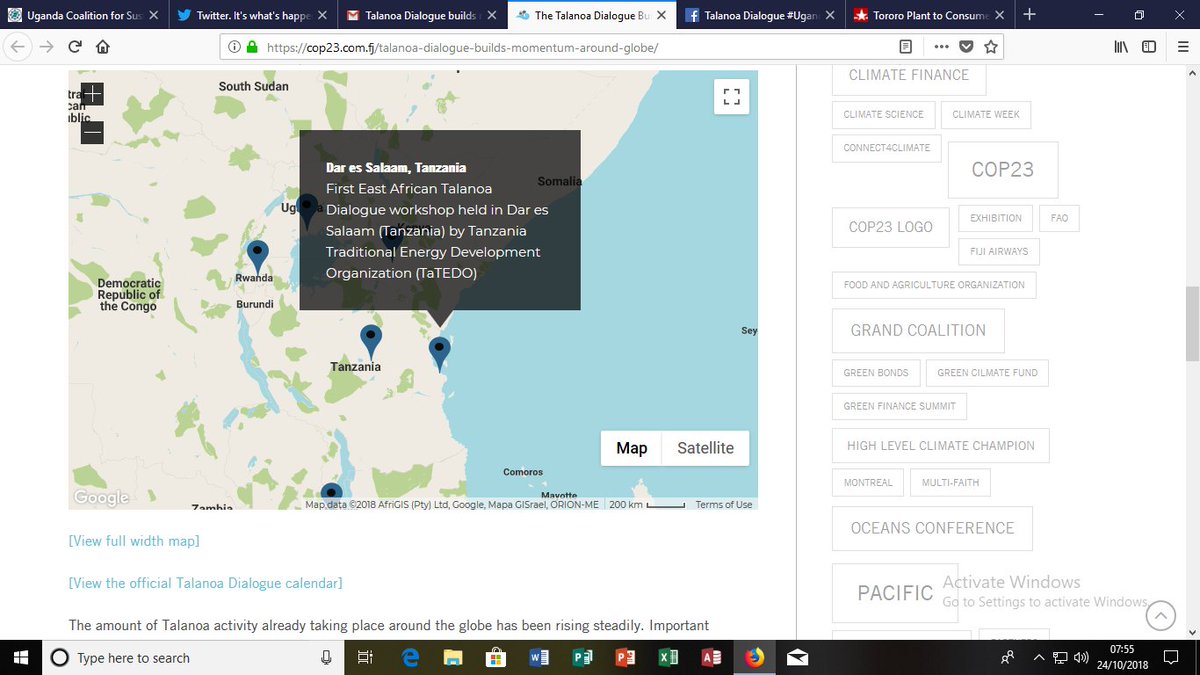Open Access from the taskbar
This screenshot has width=1200, height=675.
(711, 657)
